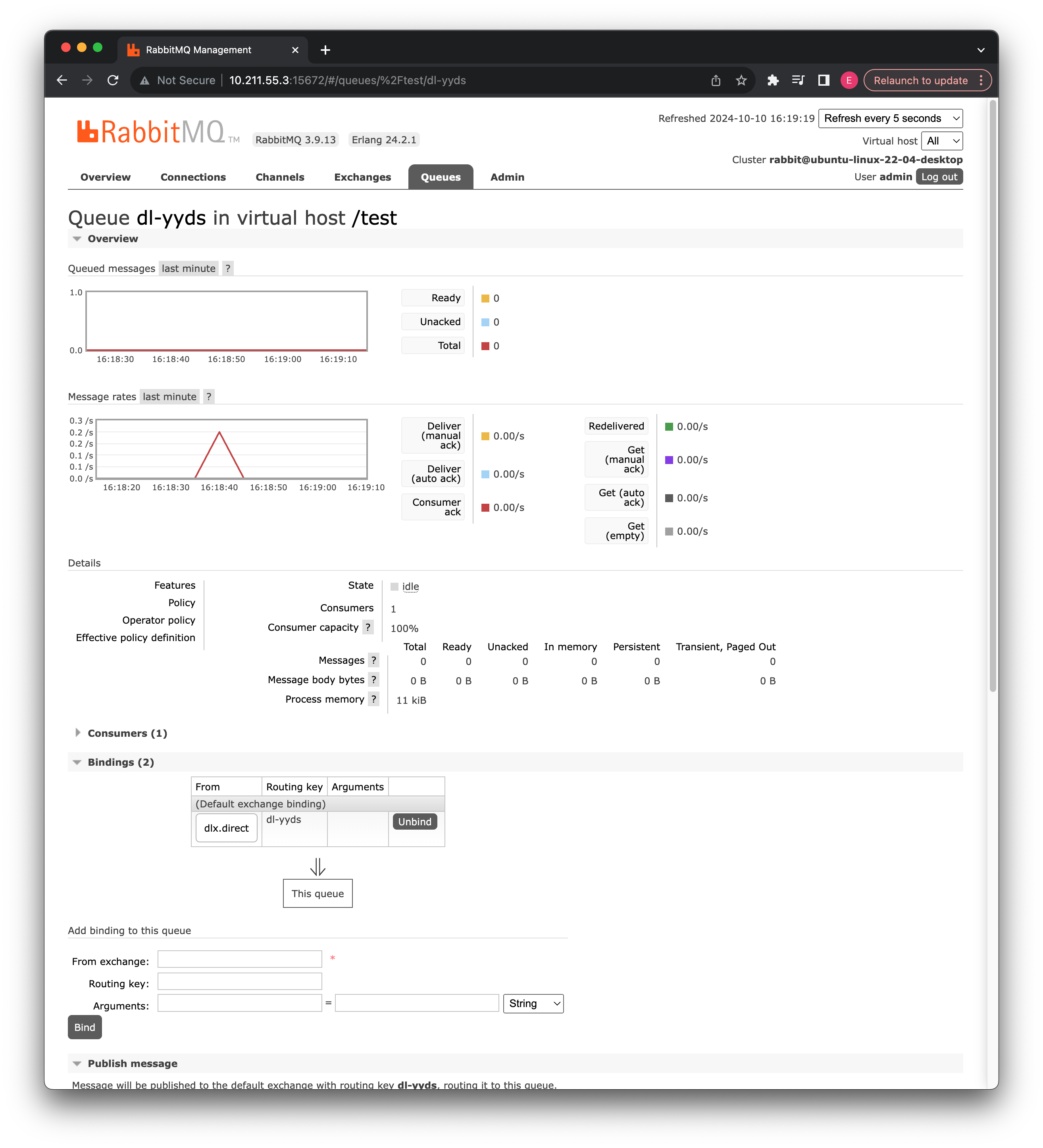This screenshot has width=1043, height=1148.
Task: Click the help icon beside Message body bytes
Action: [373, 679]
